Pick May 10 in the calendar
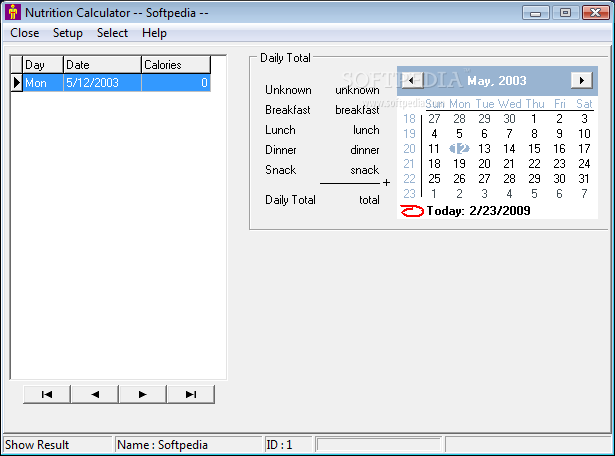 click(x=584, y=134)
